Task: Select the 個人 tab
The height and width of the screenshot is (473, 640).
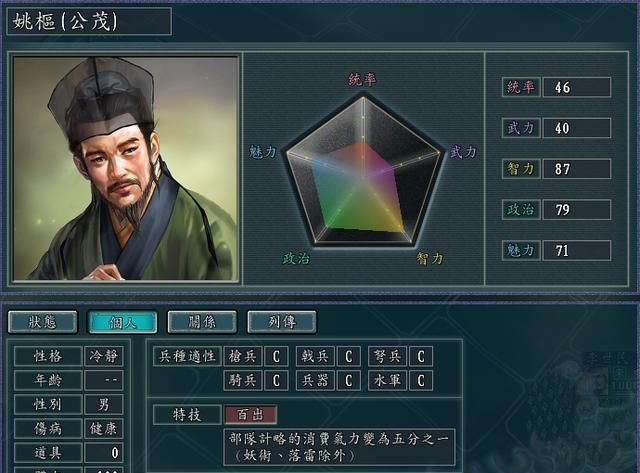Action: click(x=122, y=322)
